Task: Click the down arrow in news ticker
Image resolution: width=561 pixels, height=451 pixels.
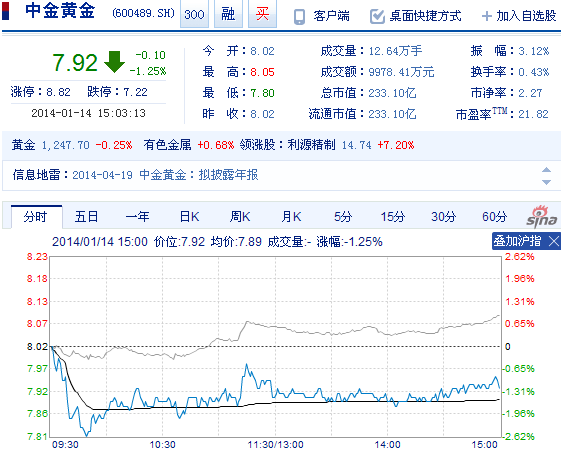Action: [546, 182]
